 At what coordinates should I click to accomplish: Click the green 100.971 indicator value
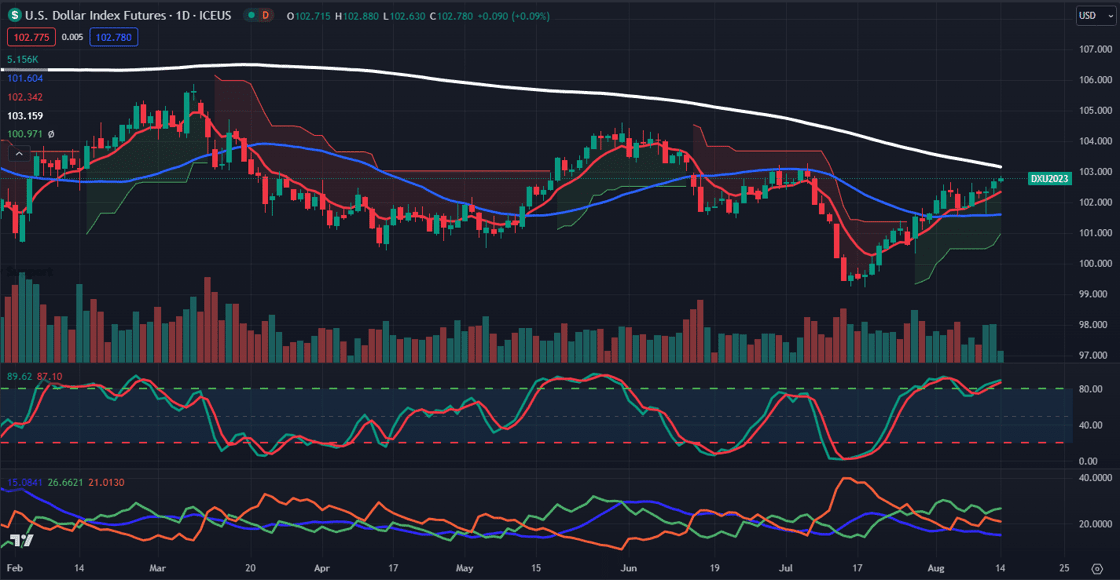(25, 134)
